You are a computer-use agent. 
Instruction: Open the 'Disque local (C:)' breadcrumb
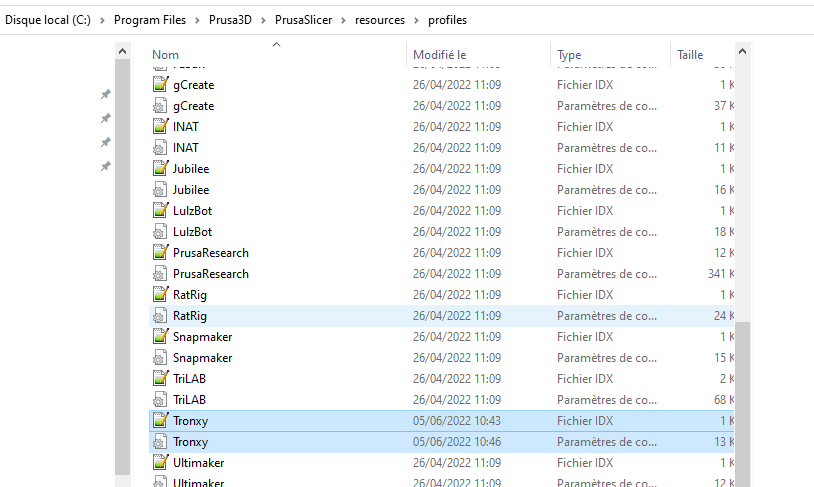(48, 20)
